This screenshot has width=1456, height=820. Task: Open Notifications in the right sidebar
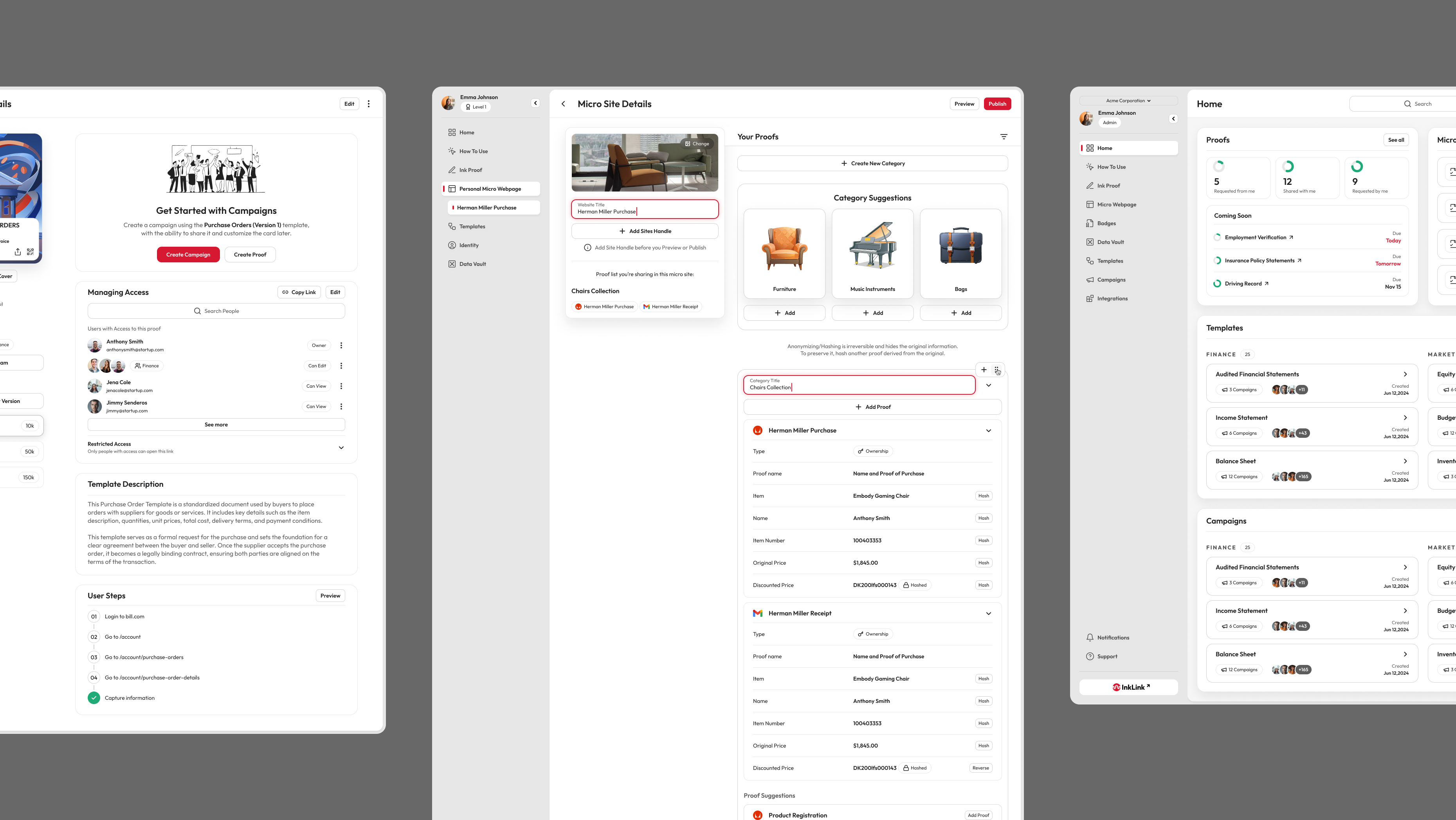pos(1112,638)
